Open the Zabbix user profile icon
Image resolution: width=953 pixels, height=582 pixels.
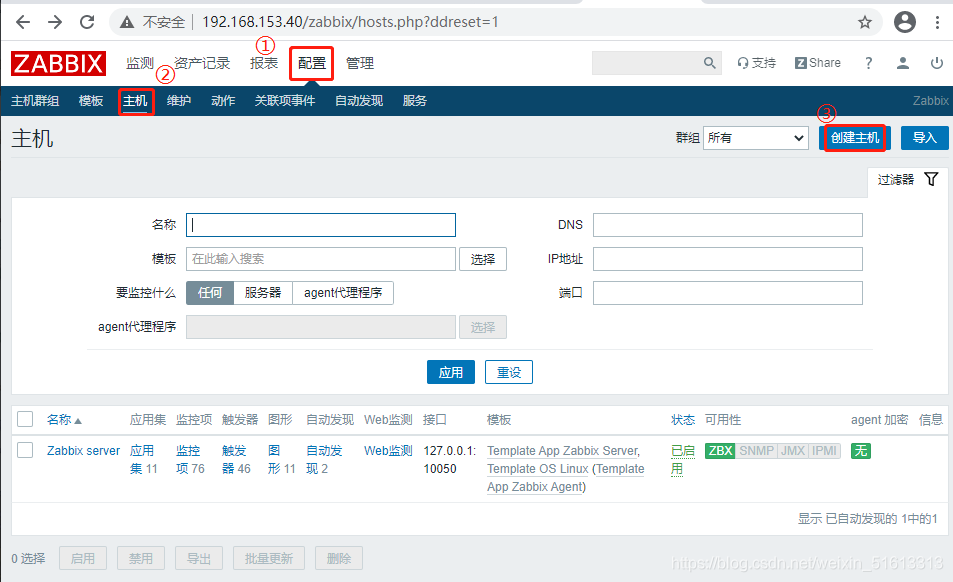[903, 63]
